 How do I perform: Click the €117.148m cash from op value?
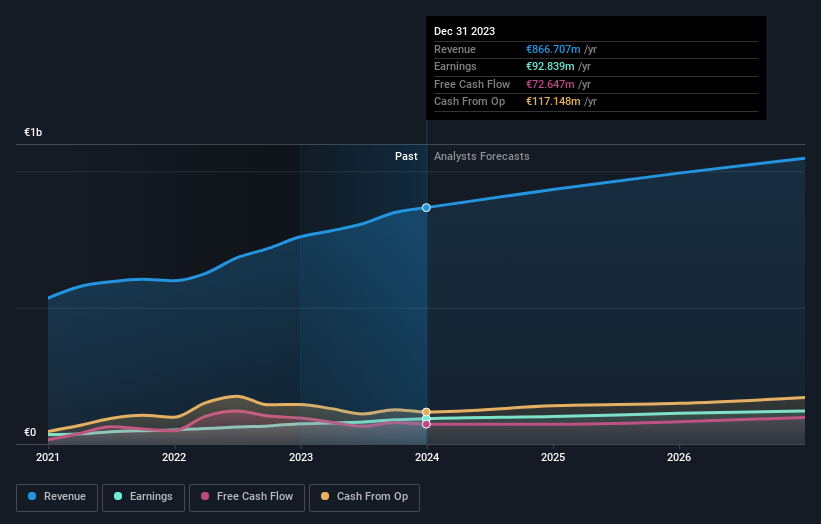point(553,101)
